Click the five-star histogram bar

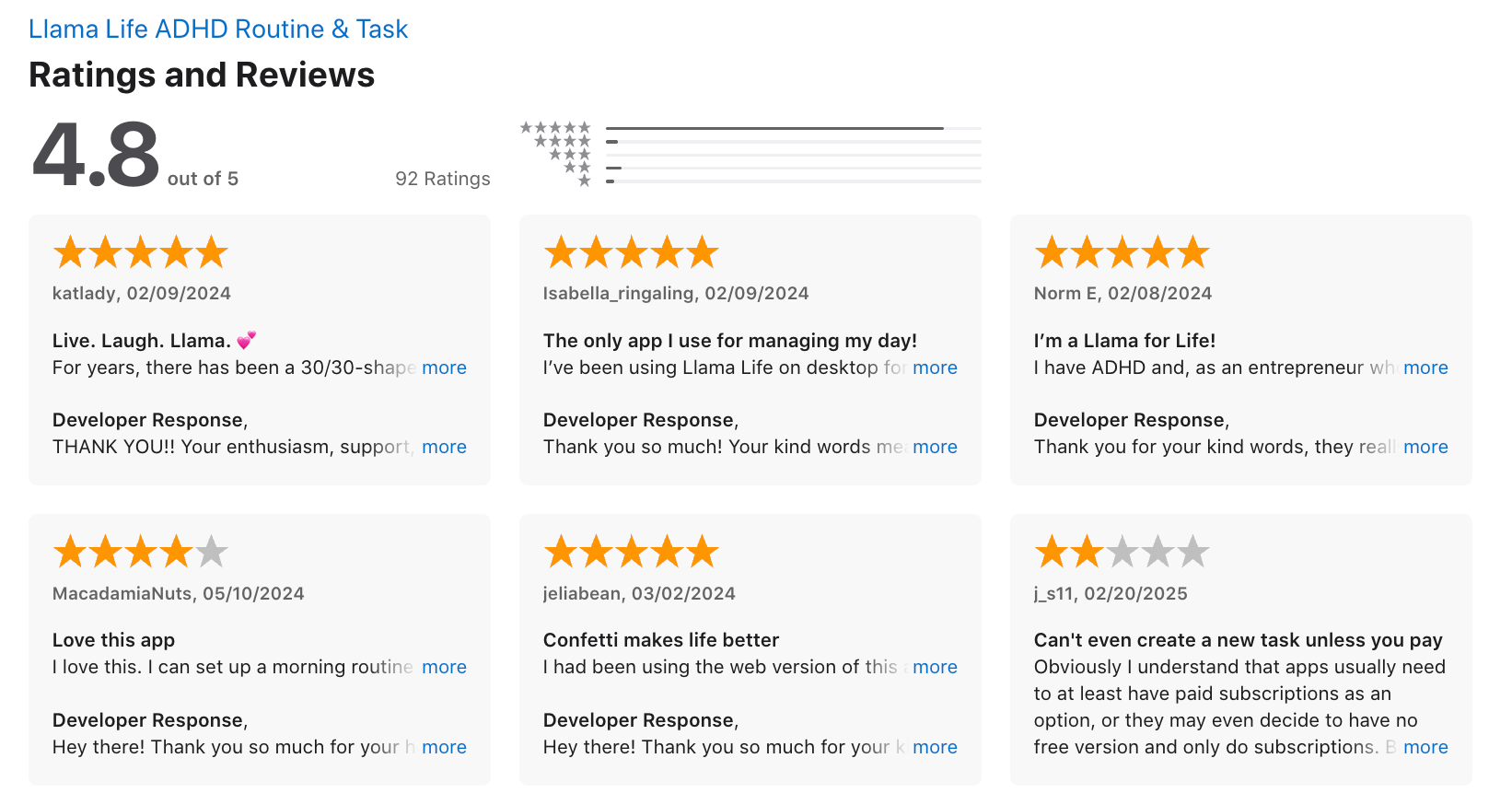click(794, 128)
